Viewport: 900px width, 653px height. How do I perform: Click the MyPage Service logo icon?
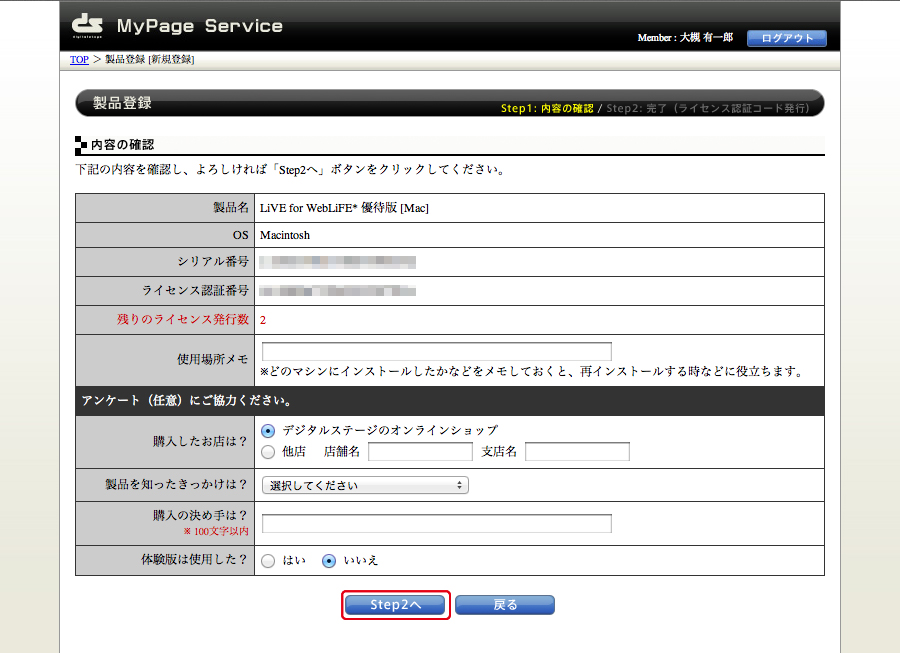click(x=87, y=26)
